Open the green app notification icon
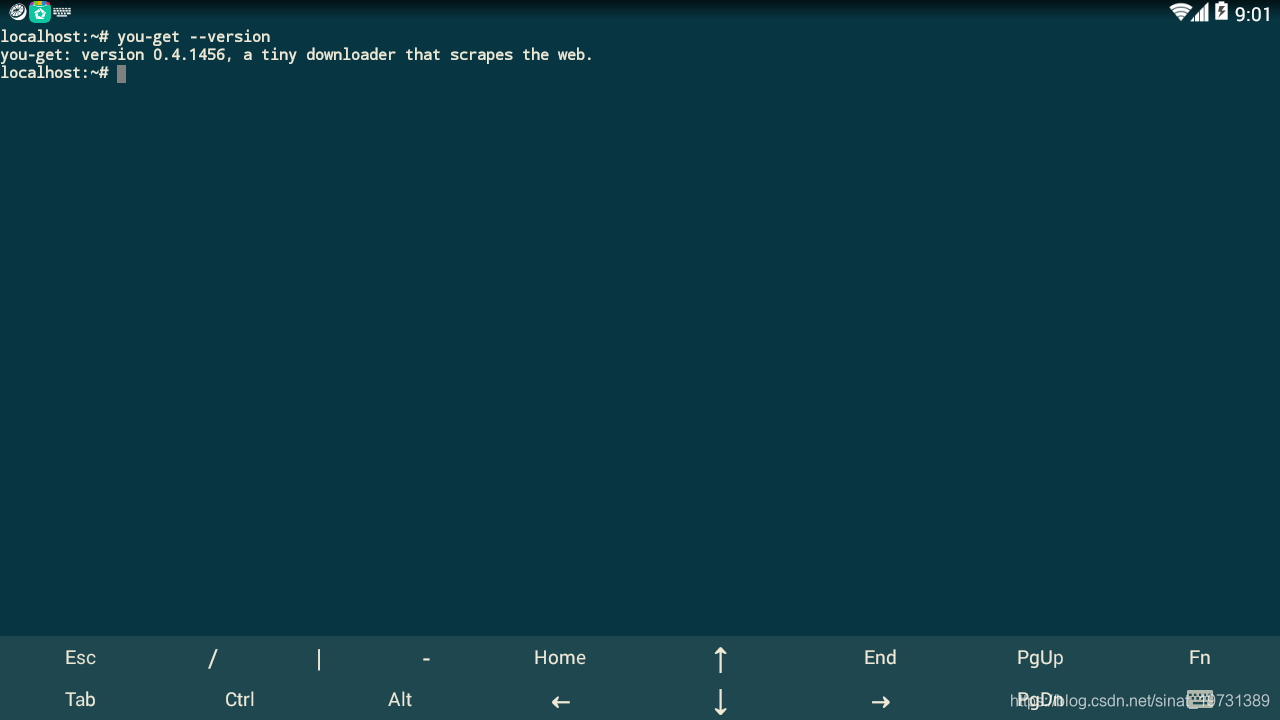Screen dimensions: 1280x720 [x=40, y=12]
